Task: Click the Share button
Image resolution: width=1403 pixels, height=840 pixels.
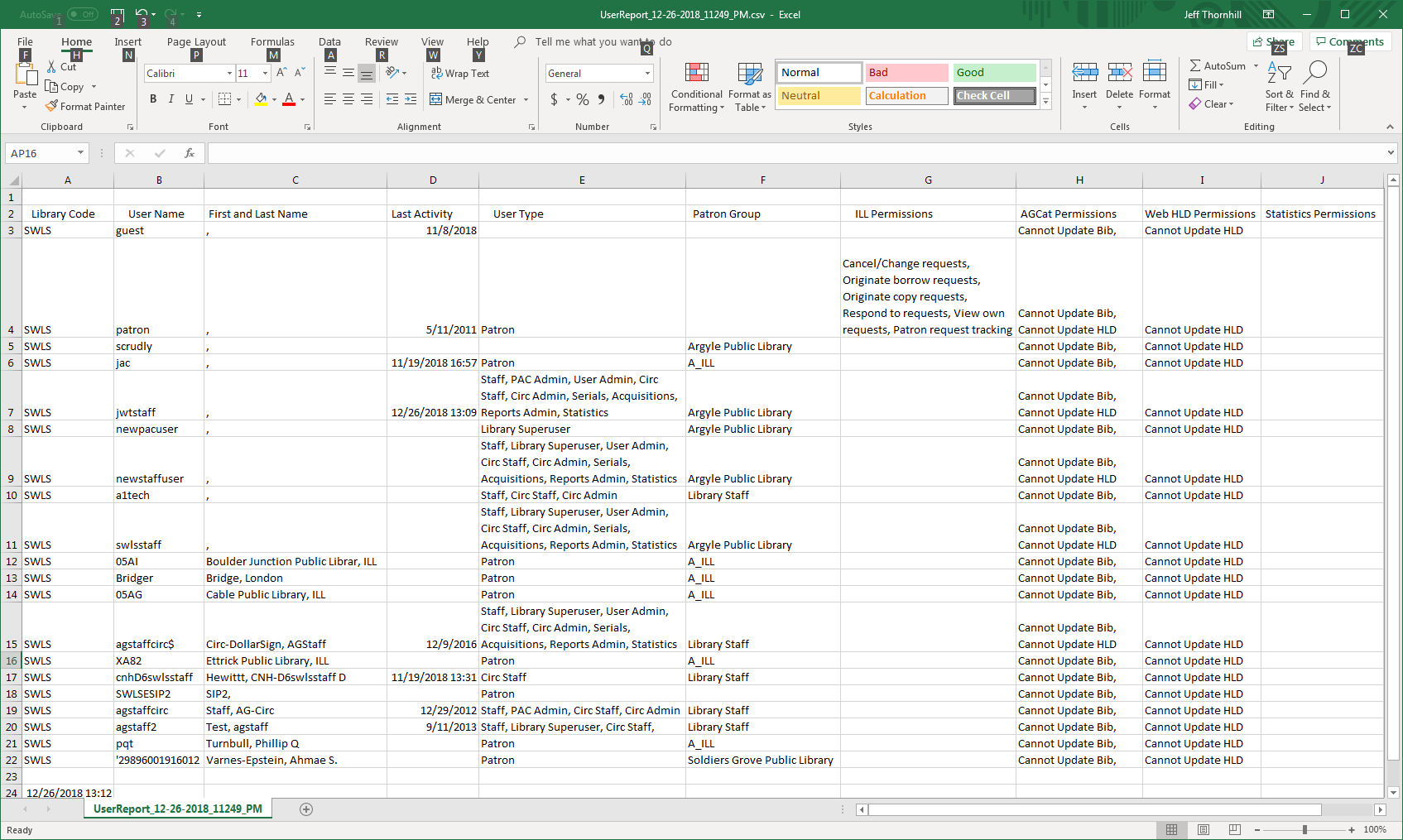Action: [x=1275, y=41]
